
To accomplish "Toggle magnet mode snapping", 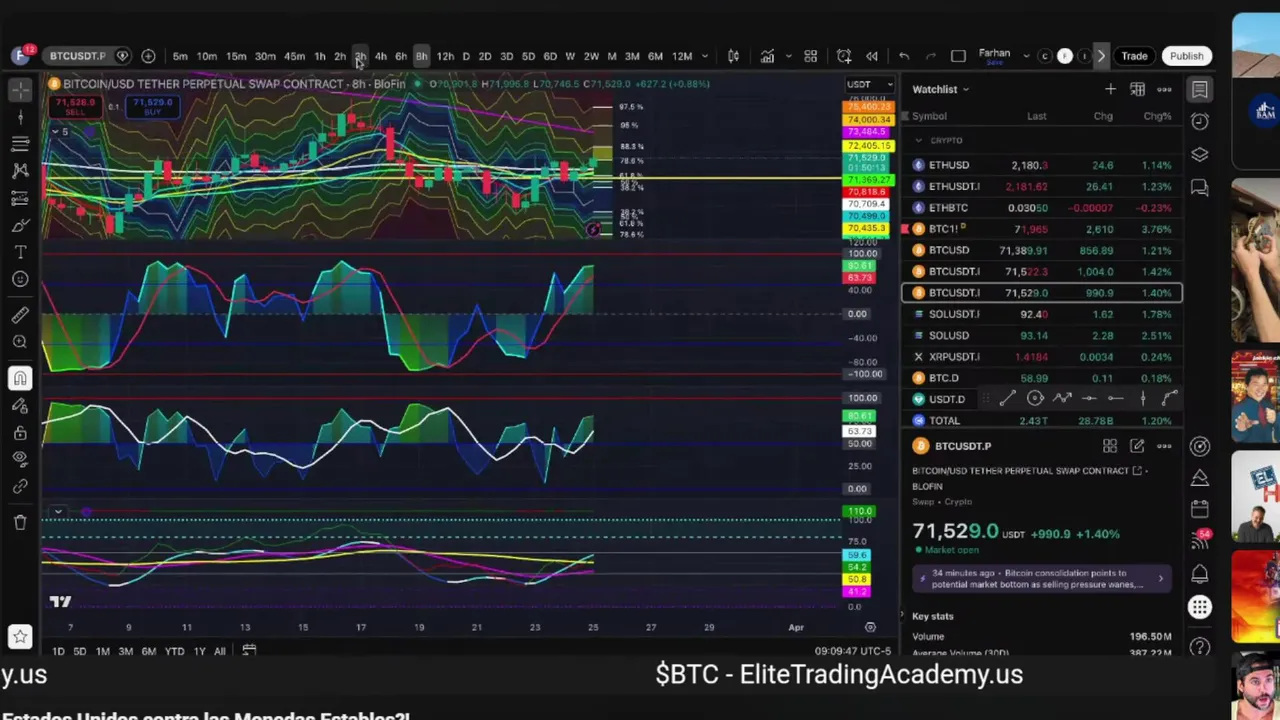I will click(20, 378).
